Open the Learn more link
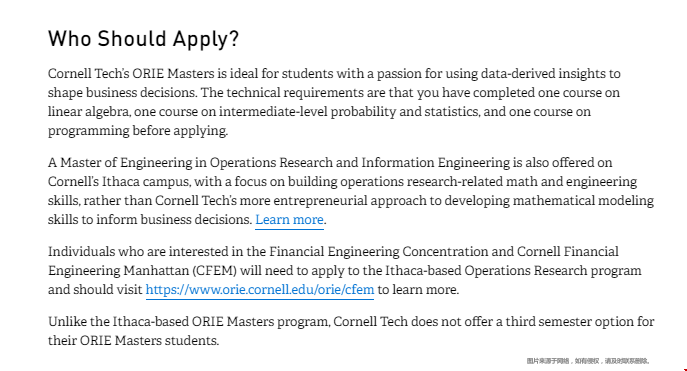This screenshot has height=371, width=687. coord(289,219)
